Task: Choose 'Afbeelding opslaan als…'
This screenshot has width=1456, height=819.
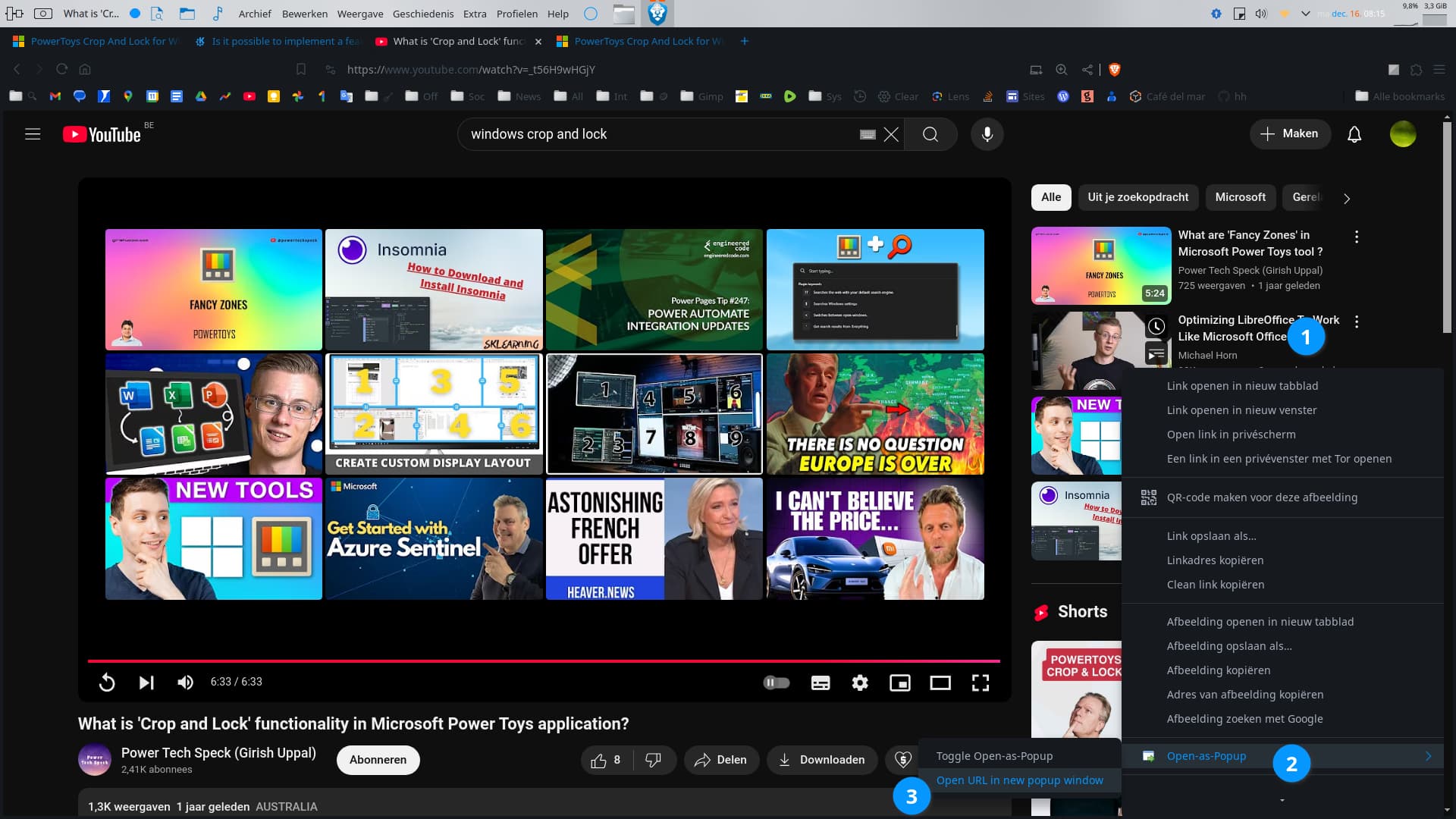Action: click(1229, 646)
